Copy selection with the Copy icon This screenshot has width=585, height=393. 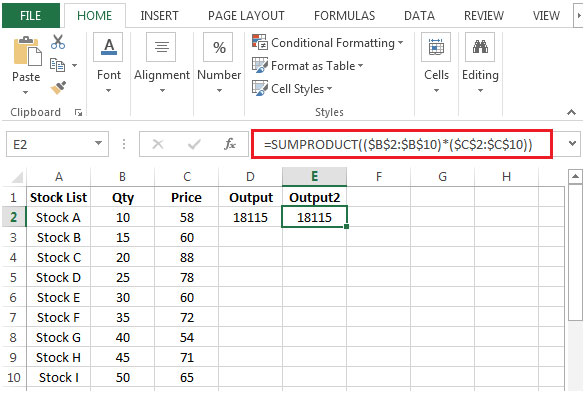pos(57,65)
